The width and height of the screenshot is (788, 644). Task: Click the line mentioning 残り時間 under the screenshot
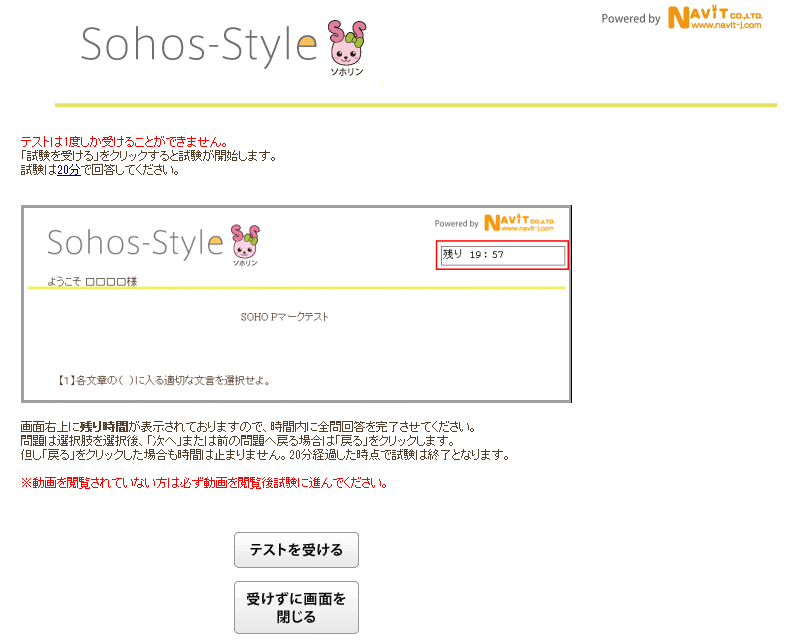coord(248,427)
